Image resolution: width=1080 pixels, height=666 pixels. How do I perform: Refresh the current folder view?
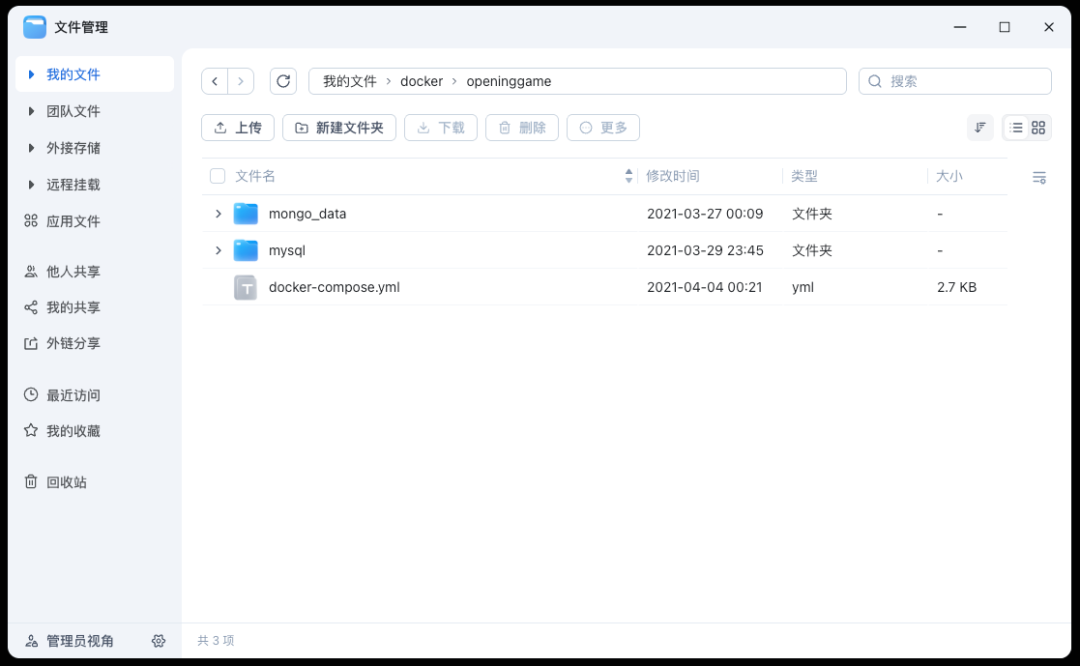coord(283,81)
